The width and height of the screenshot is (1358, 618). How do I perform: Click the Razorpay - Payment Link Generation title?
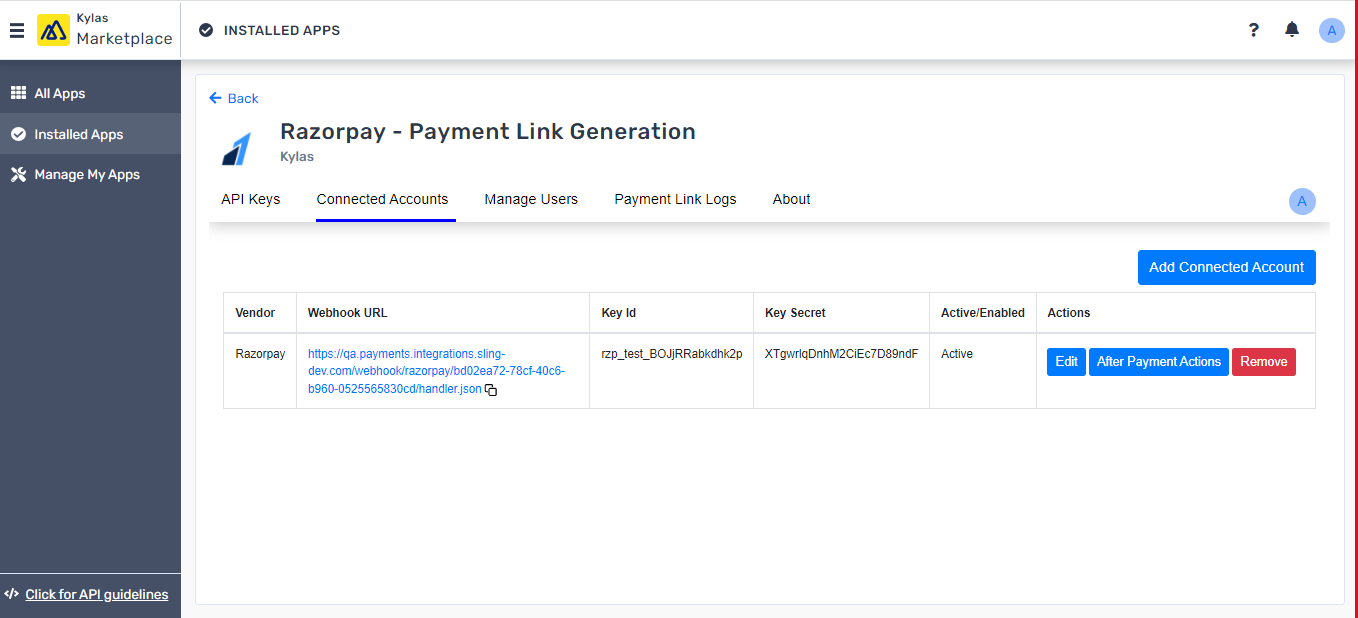[488, 131]
